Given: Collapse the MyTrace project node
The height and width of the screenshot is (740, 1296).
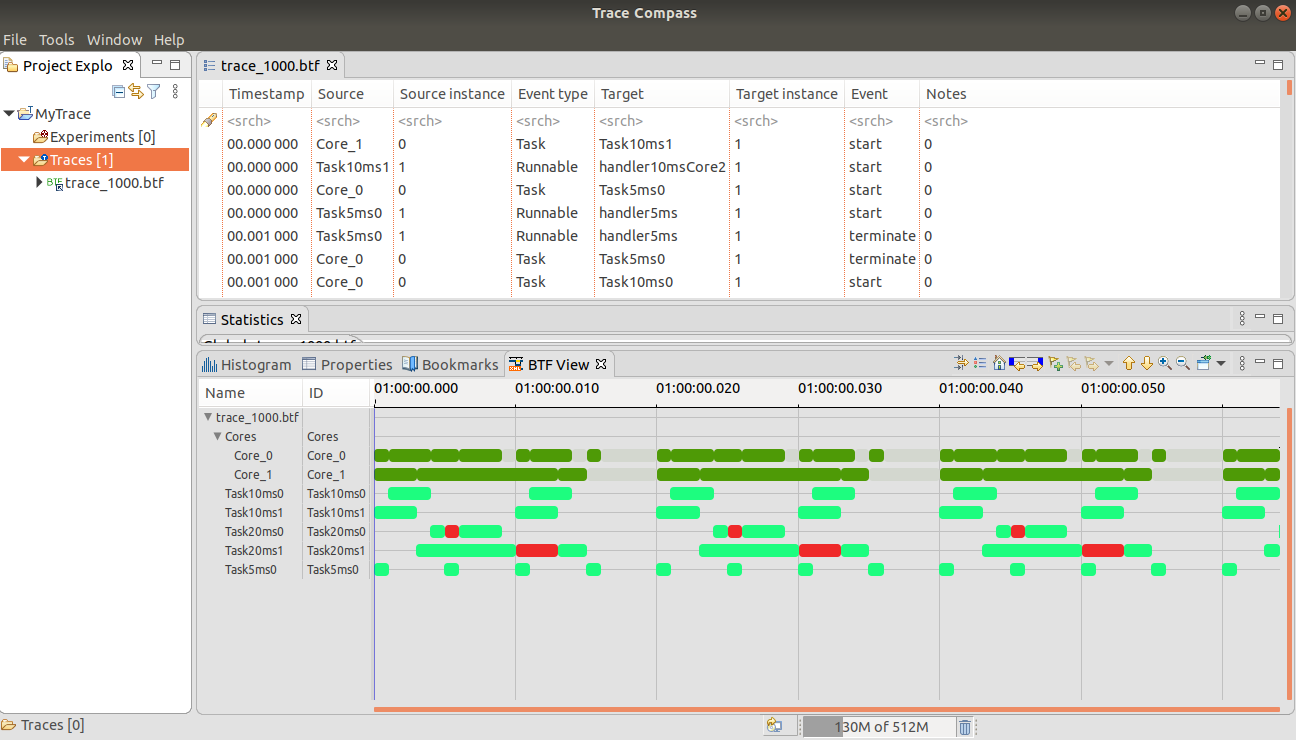Looking at the screenshot, I should tap(9, 114).
